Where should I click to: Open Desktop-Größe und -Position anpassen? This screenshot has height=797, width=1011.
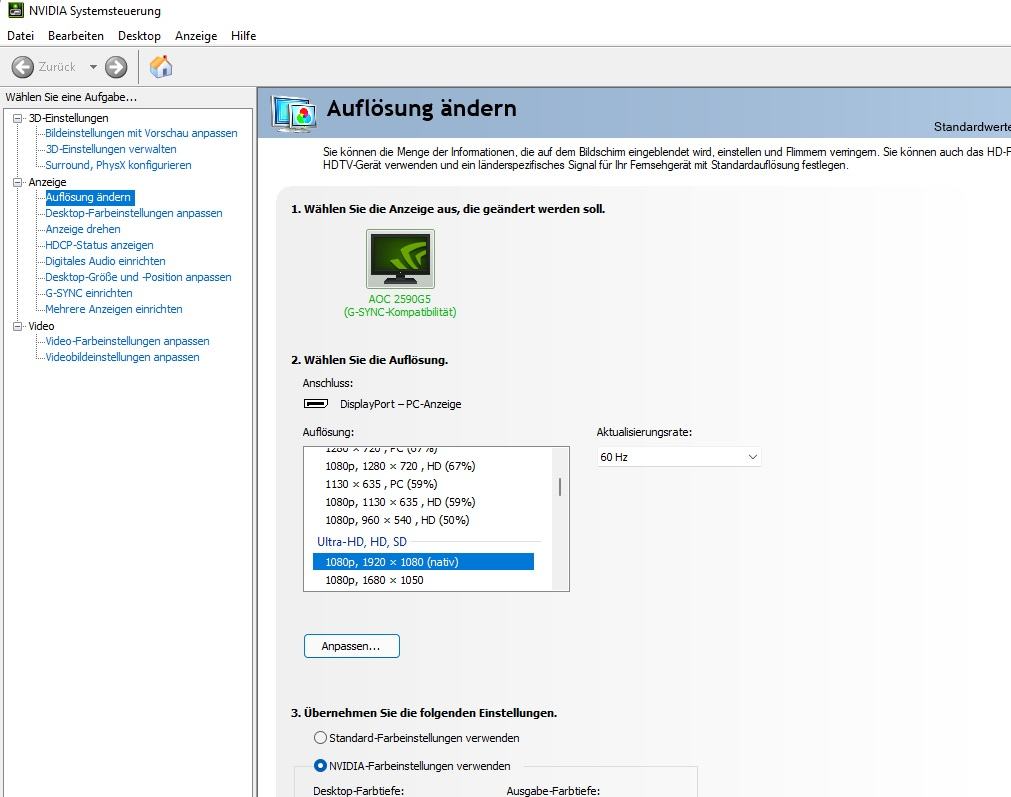click(x=138, y=277)
